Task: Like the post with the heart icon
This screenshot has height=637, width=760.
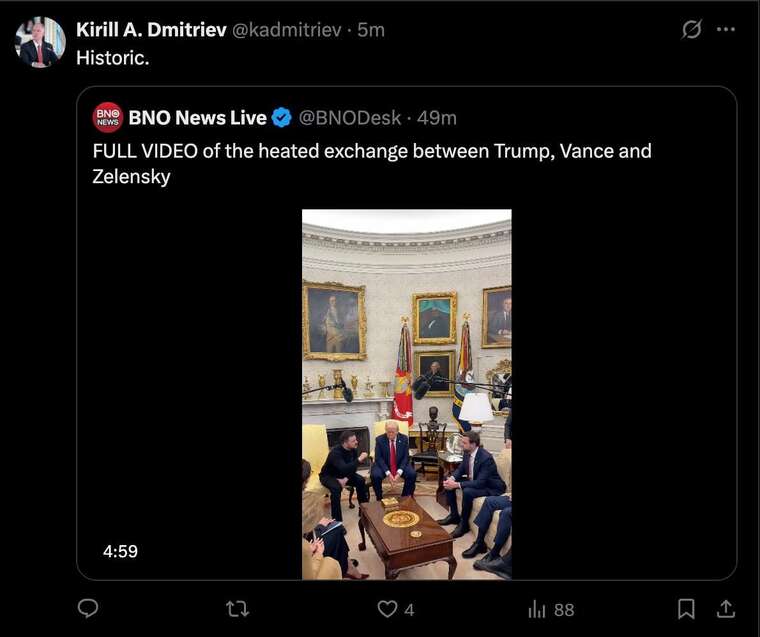Action: click(387, 609)
